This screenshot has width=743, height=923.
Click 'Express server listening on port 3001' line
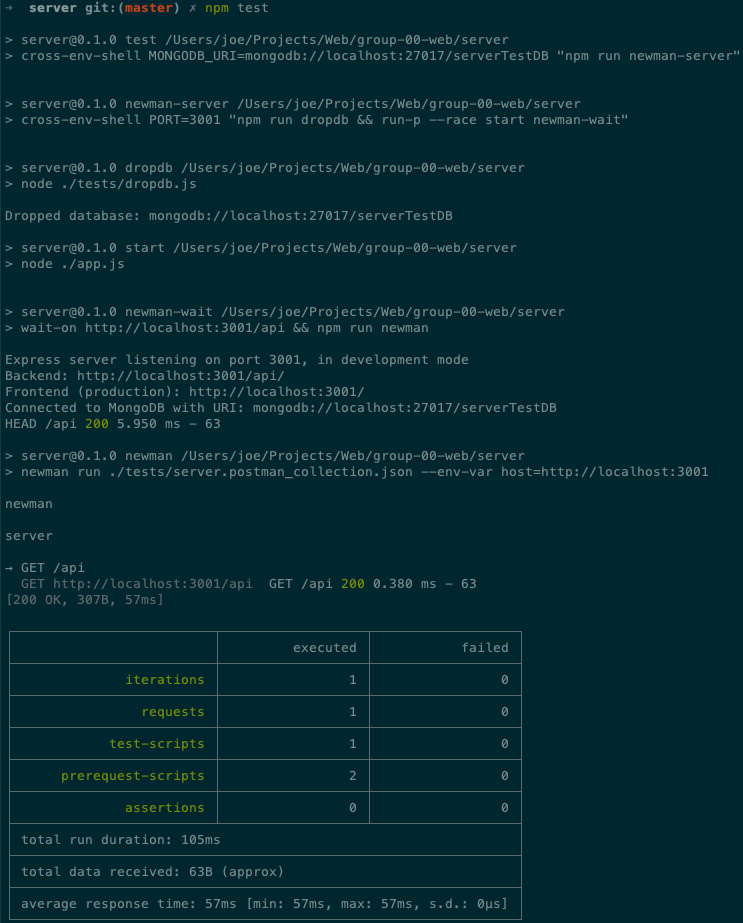[x=237, y=360]
